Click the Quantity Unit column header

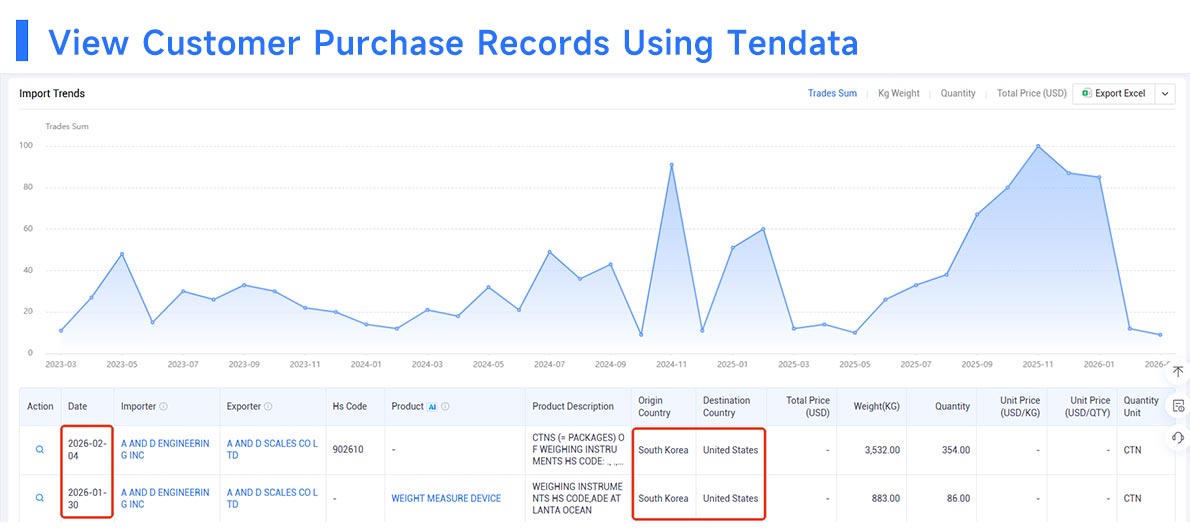(1141, 407)
